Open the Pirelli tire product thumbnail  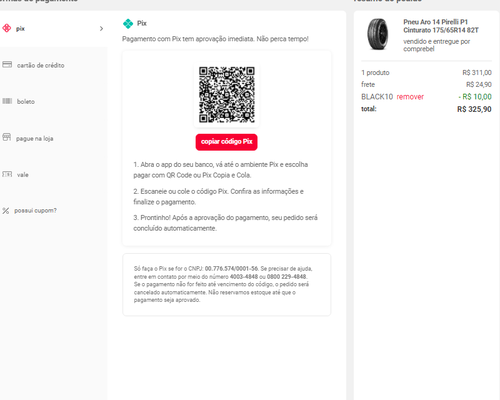pyautogui.click(x=378, y=34)
